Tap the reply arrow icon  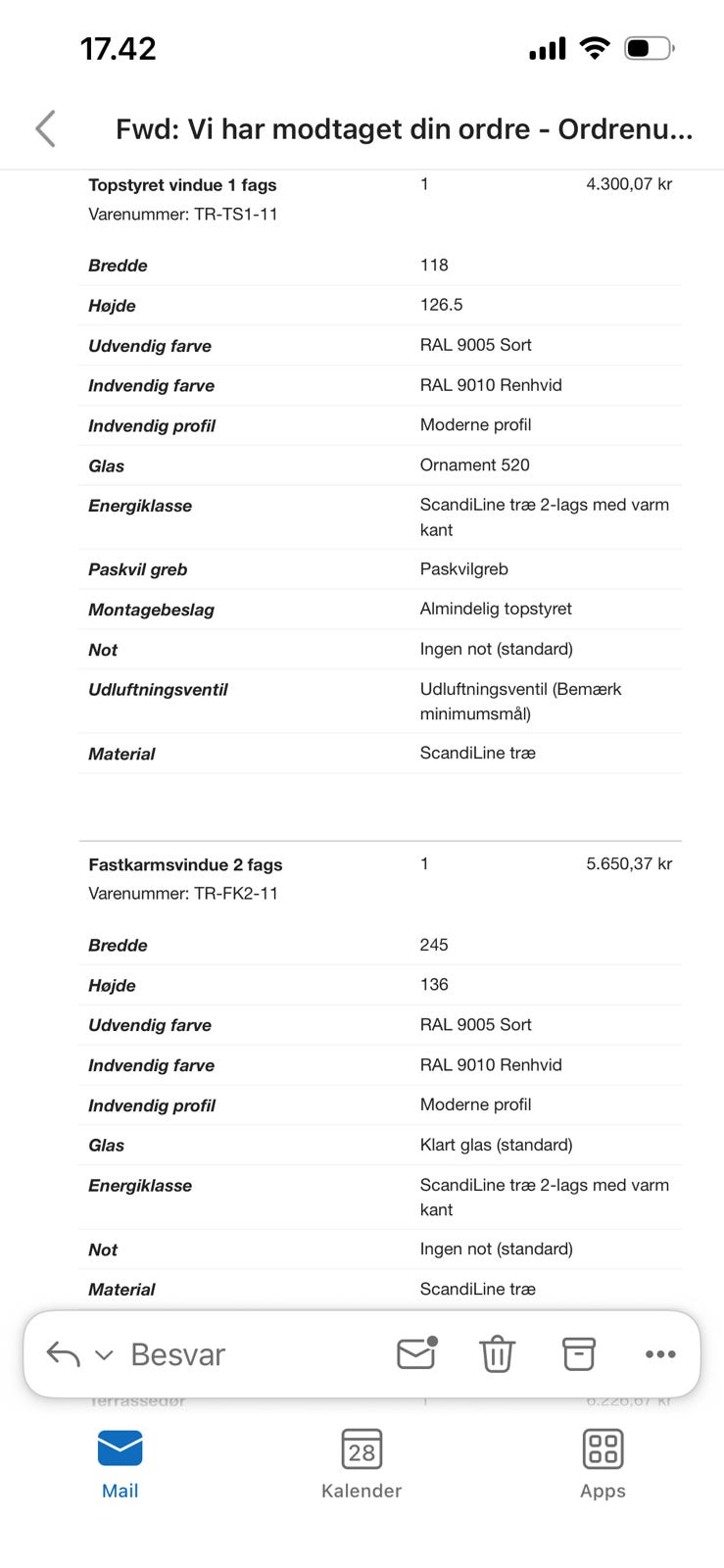63,1354
